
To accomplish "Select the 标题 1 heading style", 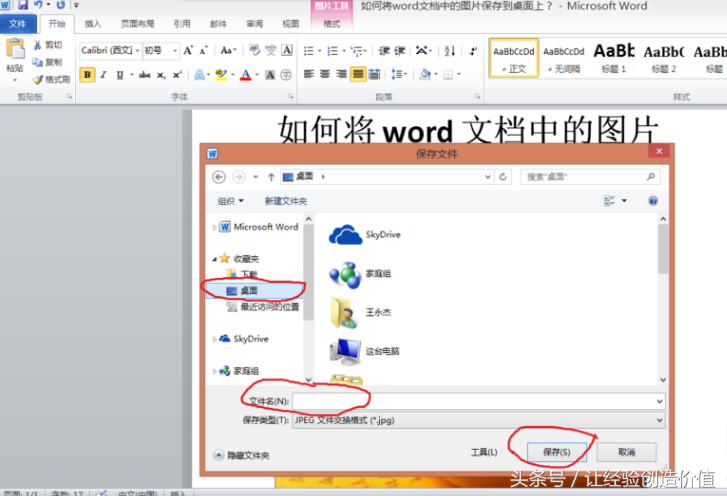I will 614,58.
